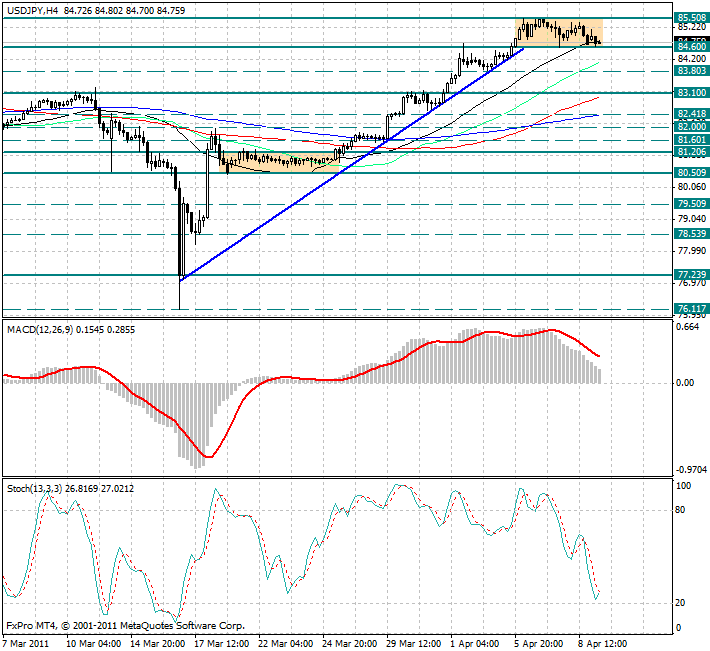Select the 83.100 resistance price label

(690, 93)
